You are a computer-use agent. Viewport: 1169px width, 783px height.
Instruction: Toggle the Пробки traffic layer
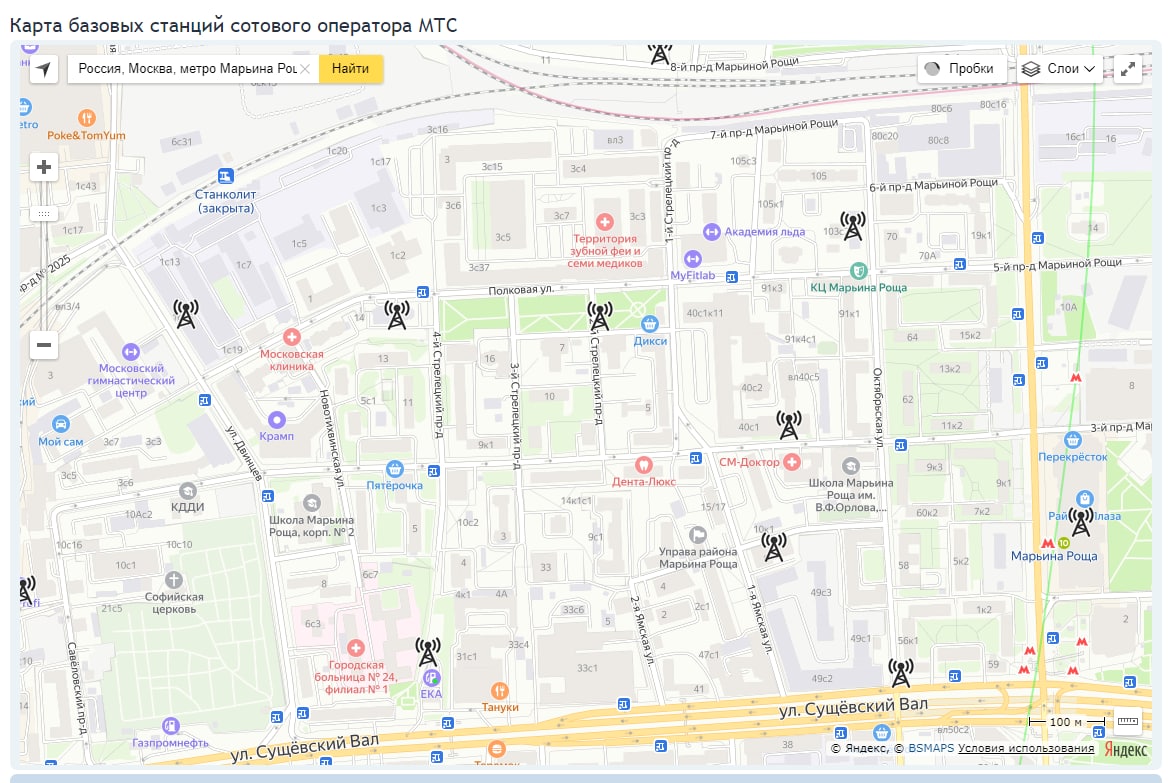[960, 69]
